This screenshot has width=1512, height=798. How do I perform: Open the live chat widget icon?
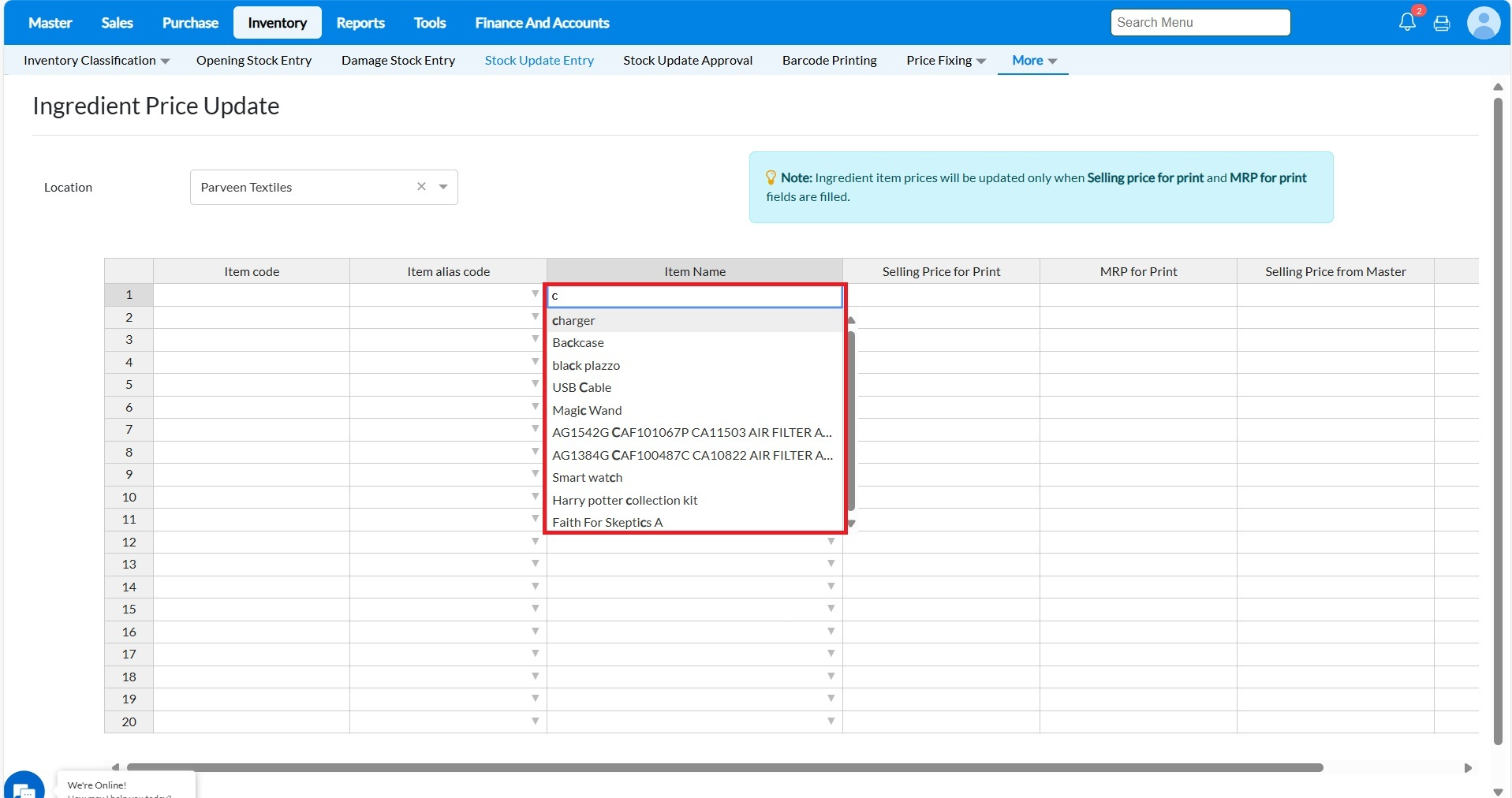[24, 786]
